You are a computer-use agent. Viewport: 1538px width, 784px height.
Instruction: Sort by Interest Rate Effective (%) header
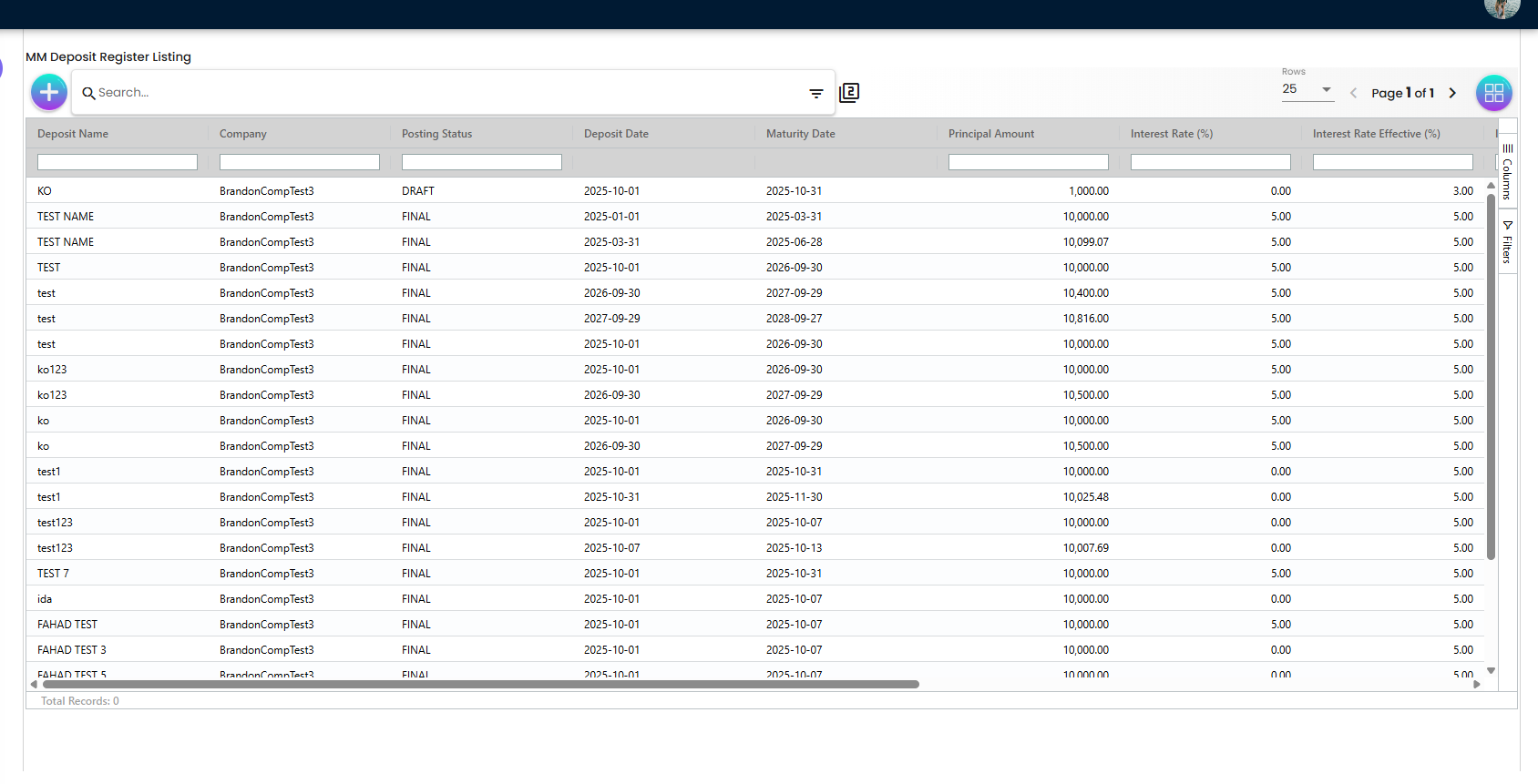coord(1377,134)
